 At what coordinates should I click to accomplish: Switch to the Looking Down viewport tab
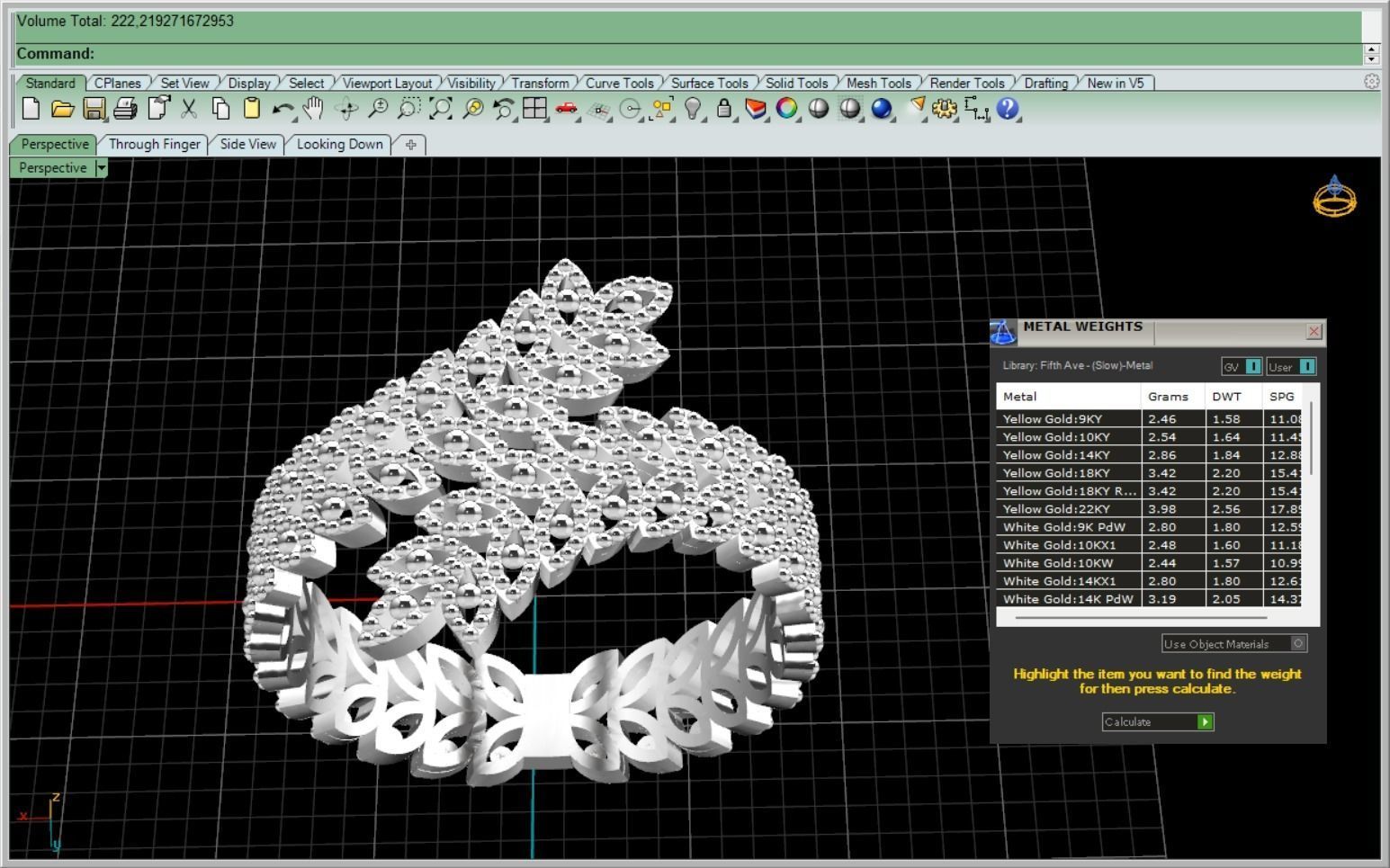pyautogui.click(x=340, y=144)
